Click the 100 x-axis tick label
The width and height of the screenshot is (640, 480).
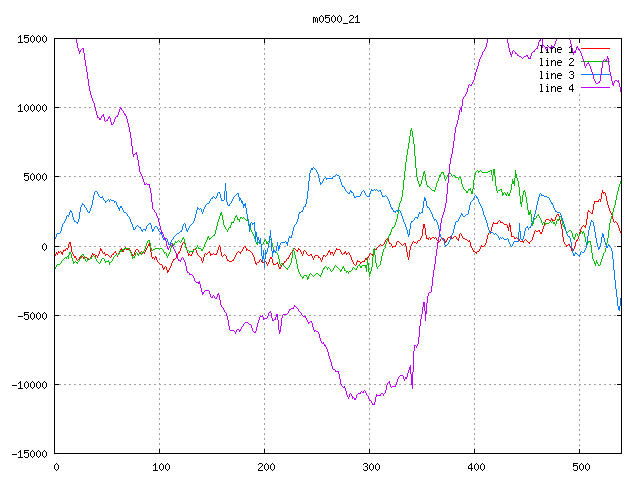pyautogui.click(x=160, y=467)
